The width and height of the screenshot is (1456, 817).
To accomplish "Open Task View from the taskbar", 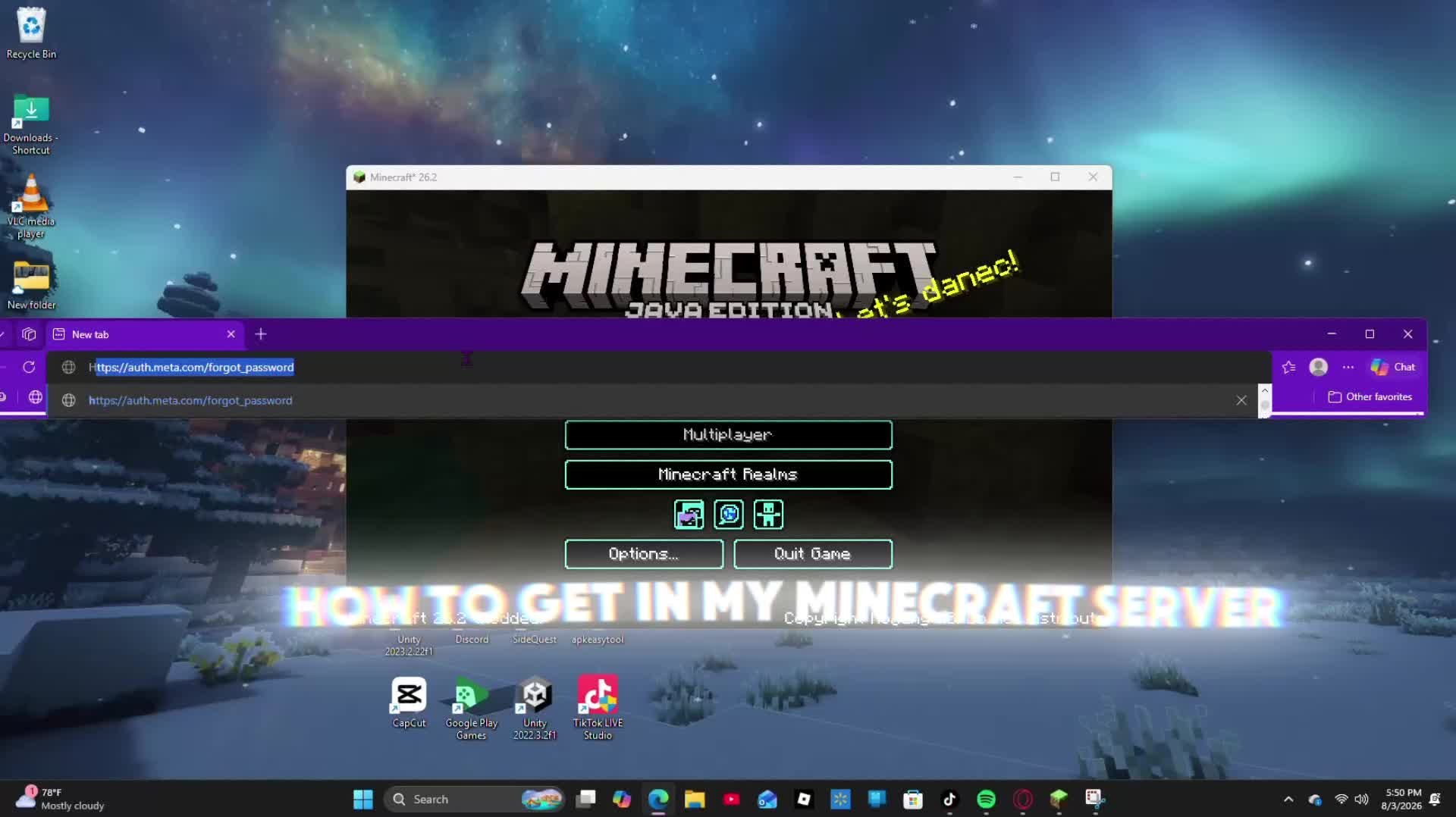I will click(585, 799).
